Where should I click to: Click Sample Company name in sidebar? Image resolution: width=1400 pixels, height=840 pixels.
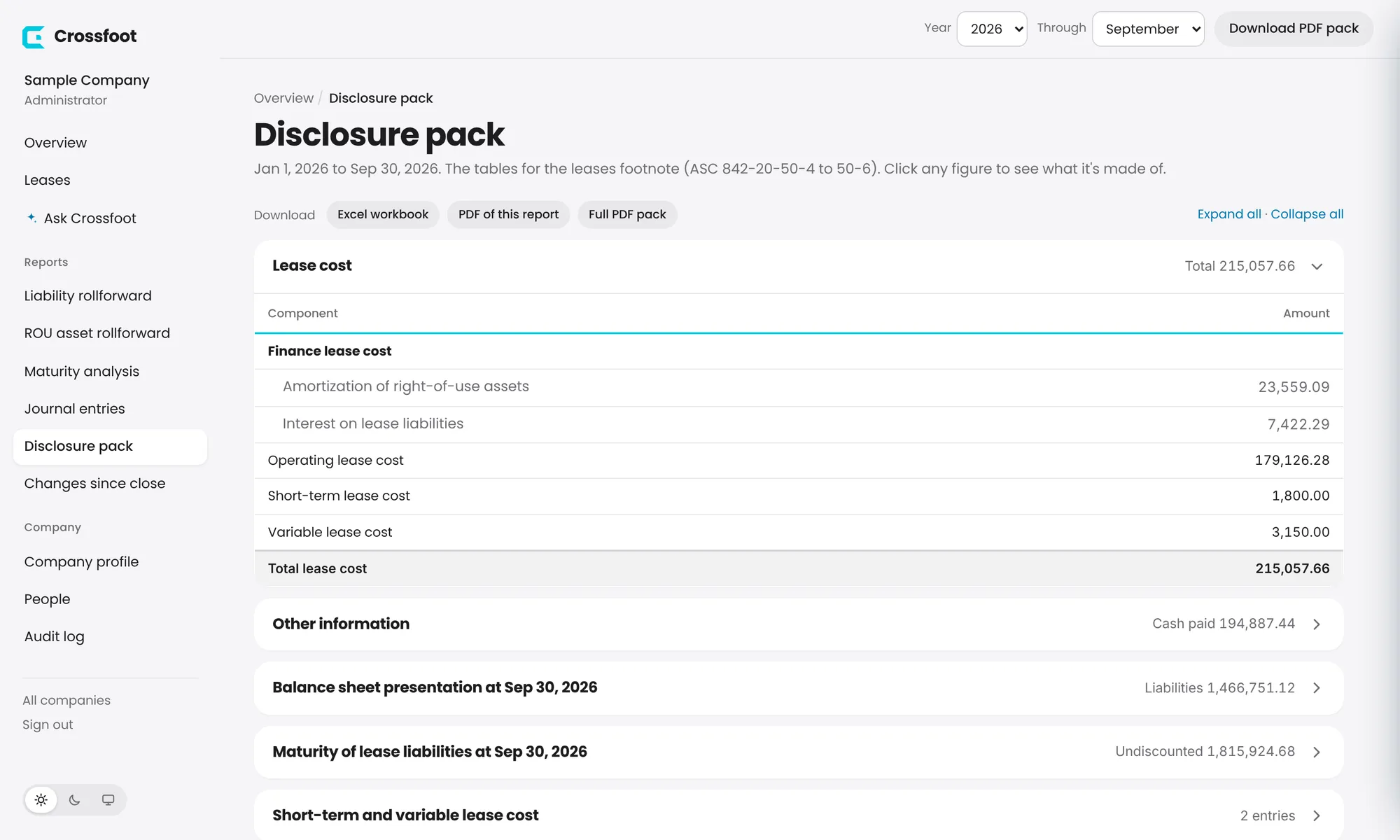tap(87, 80)
